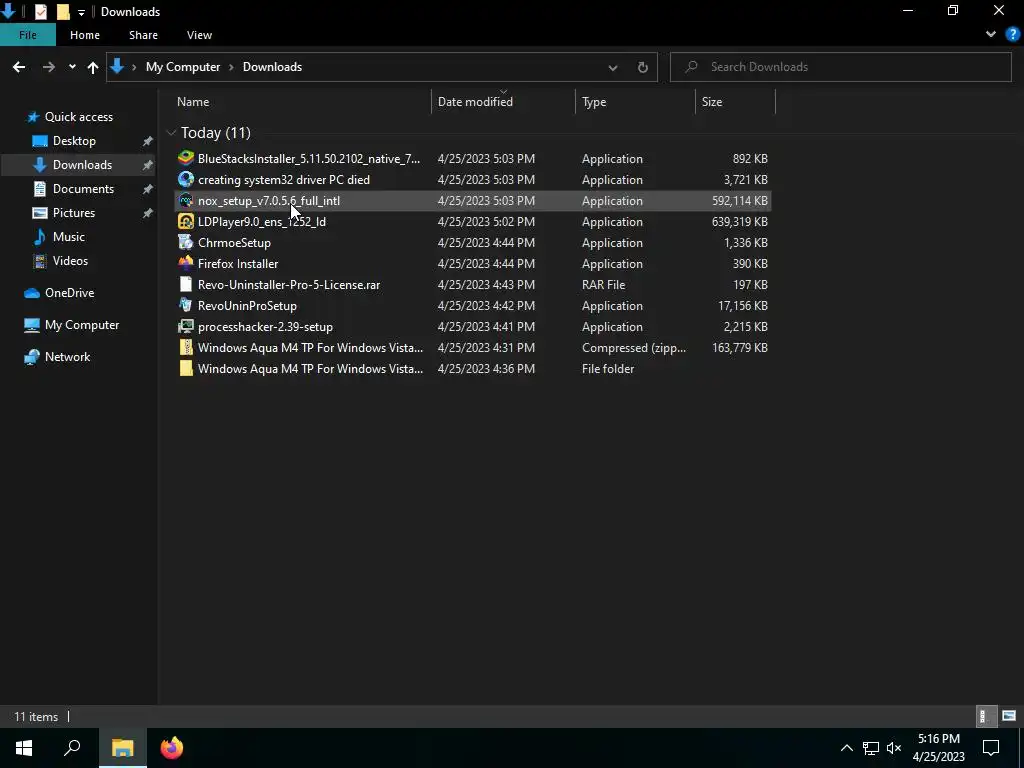Go forward with the forward arrow
1024x768 pixels.
point(49,67)
